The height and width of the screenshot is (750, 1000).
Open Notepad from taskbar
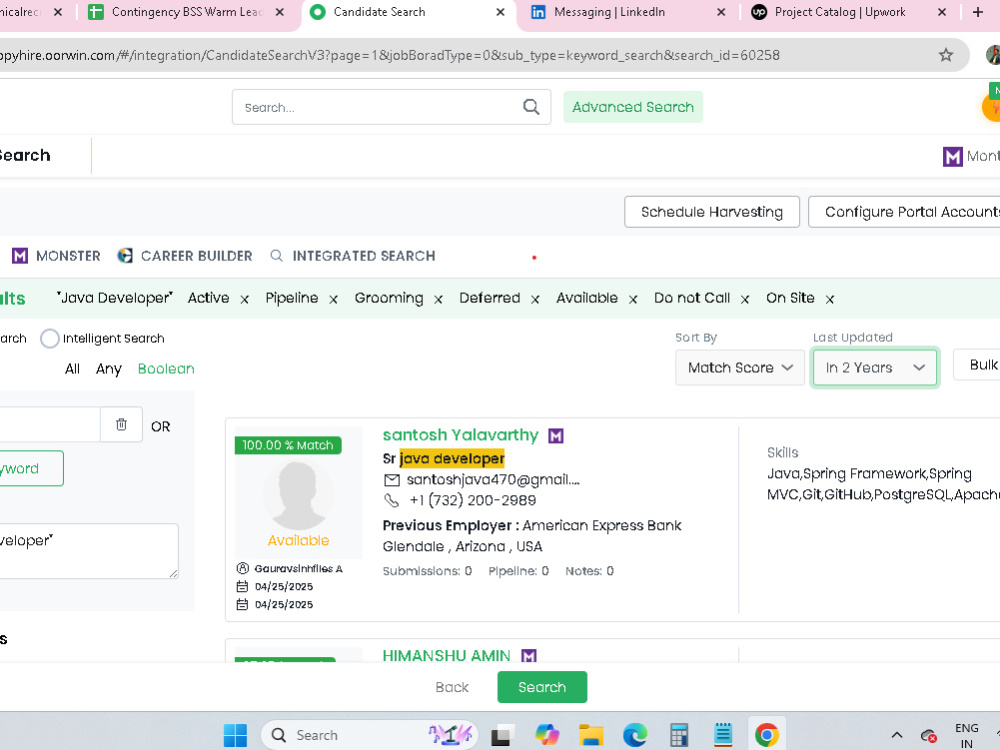723,735
